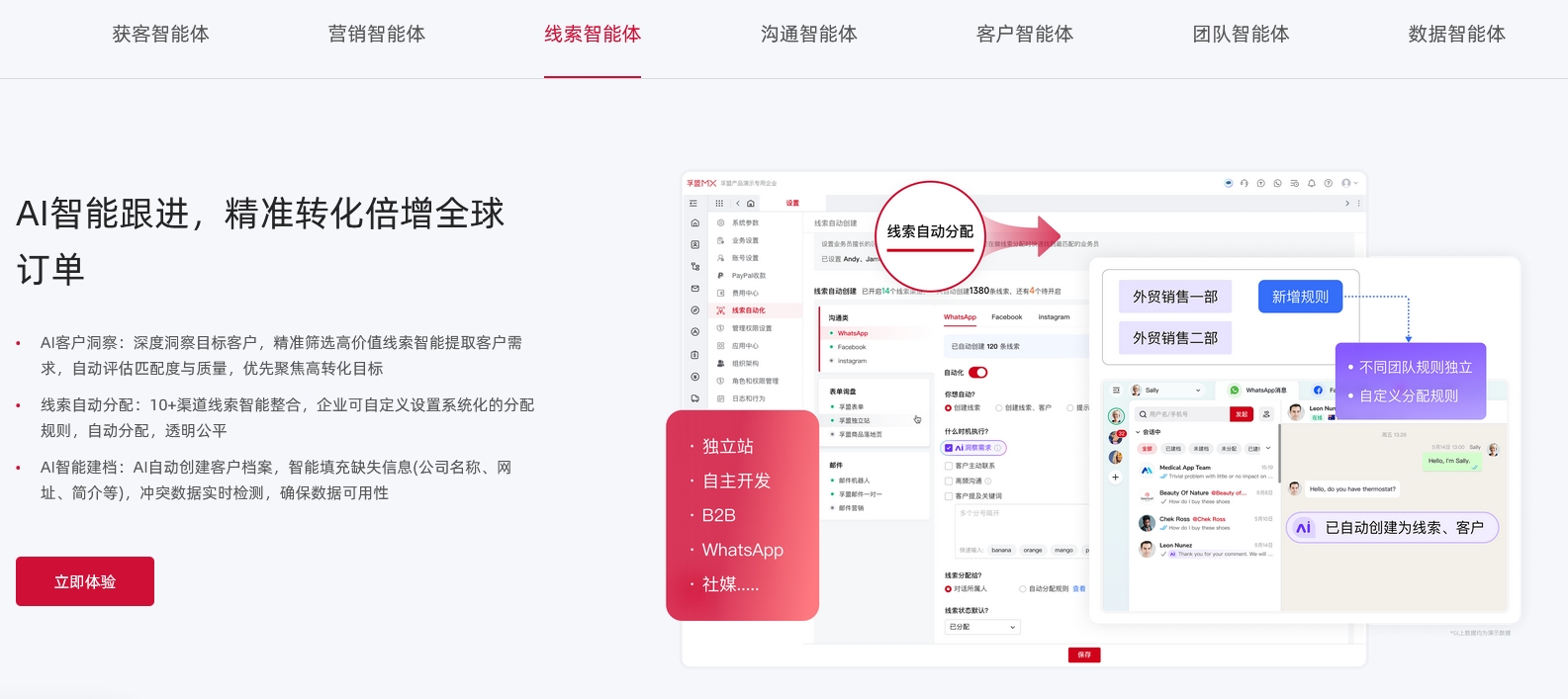Click the help question mark icon
Image resolution: width=1568 pixels, height=699 pixels.
pyautogui.click(x=1329, y=183)
